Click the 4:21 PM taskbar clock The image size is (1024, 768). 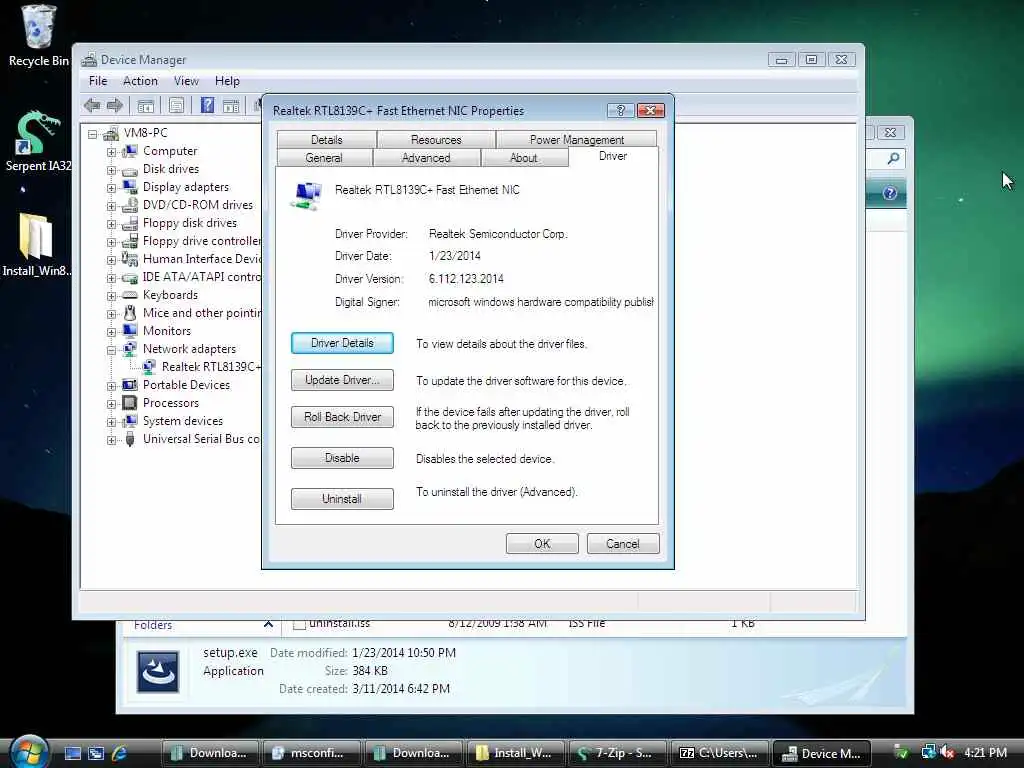(985, 752)
